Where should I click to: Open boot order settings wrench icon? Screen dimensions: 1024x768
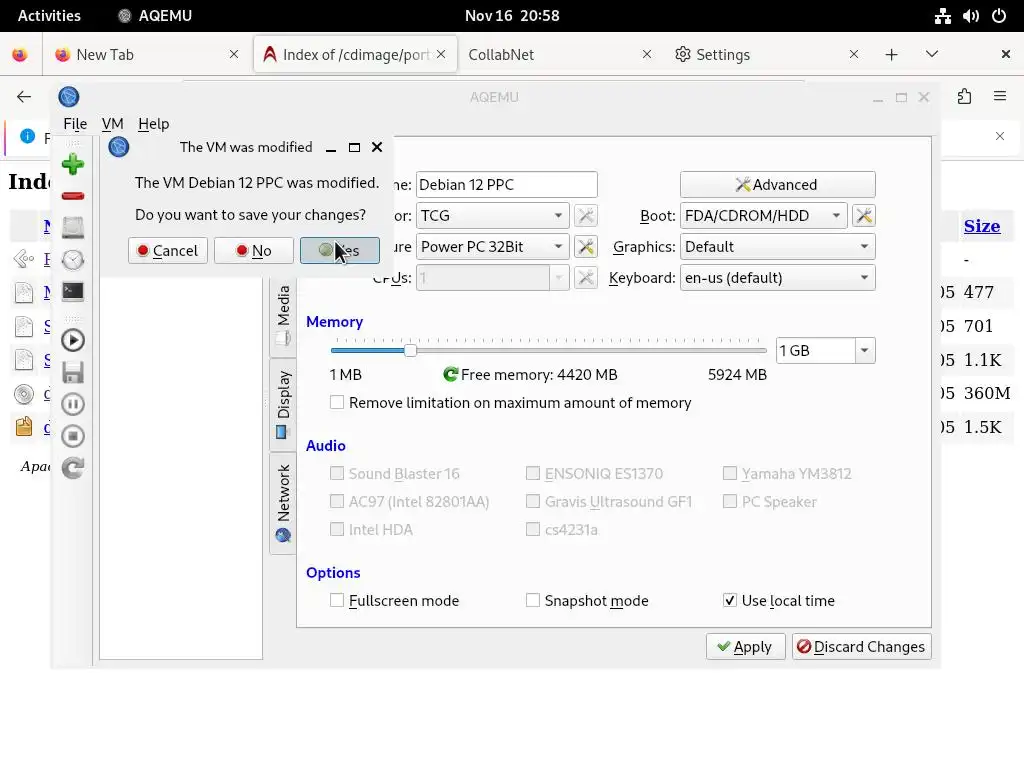tap(864, 216)
